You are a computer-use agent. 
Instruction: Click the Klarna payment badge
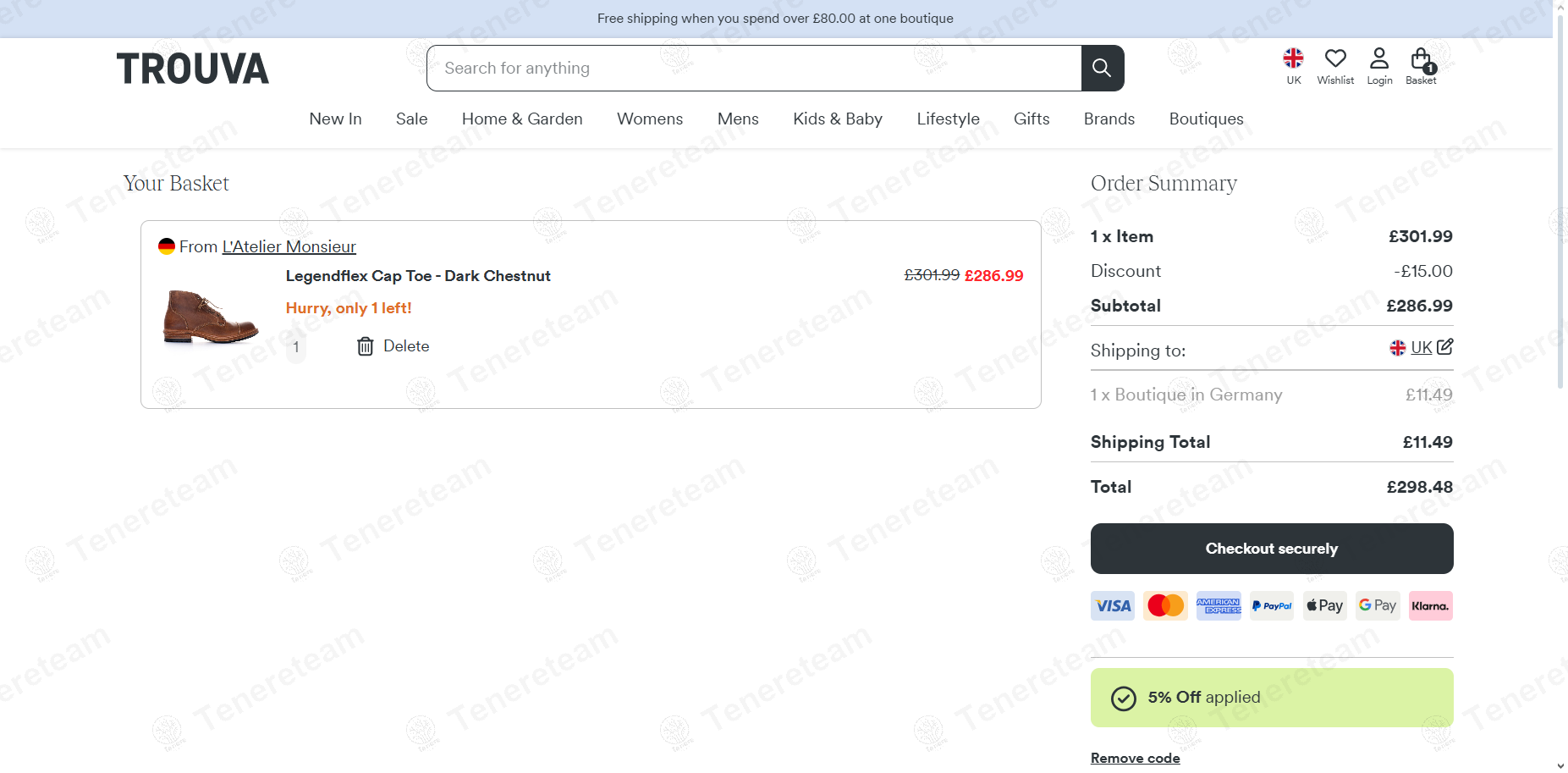[x=1430, y=605]
